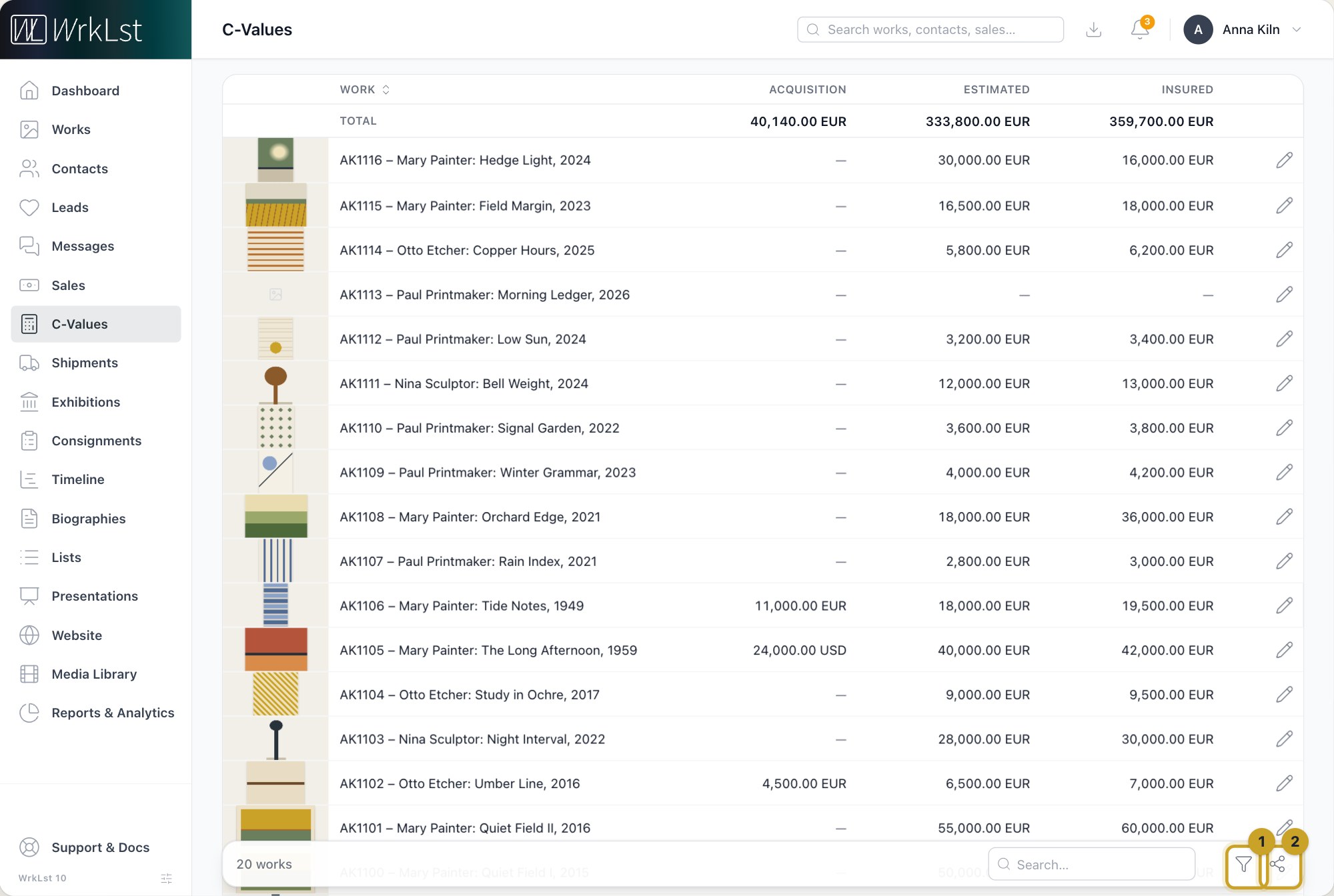Click the Timeline icon
The image size is (1334, 896).
click(x=29, y=479)
